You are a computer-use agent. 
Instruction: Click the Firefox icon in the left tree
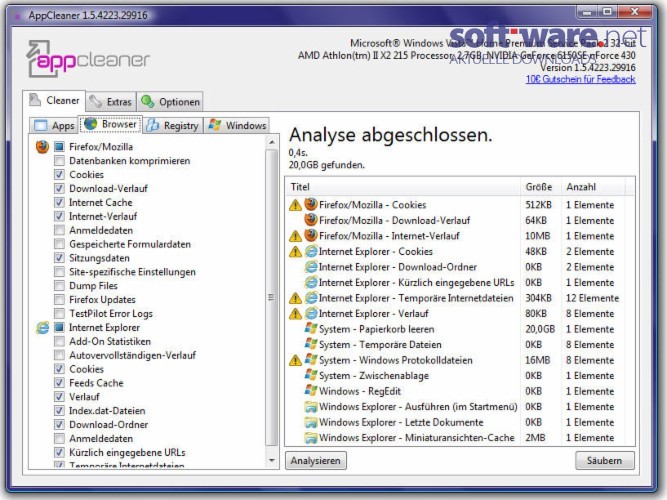tap(42, 147)
